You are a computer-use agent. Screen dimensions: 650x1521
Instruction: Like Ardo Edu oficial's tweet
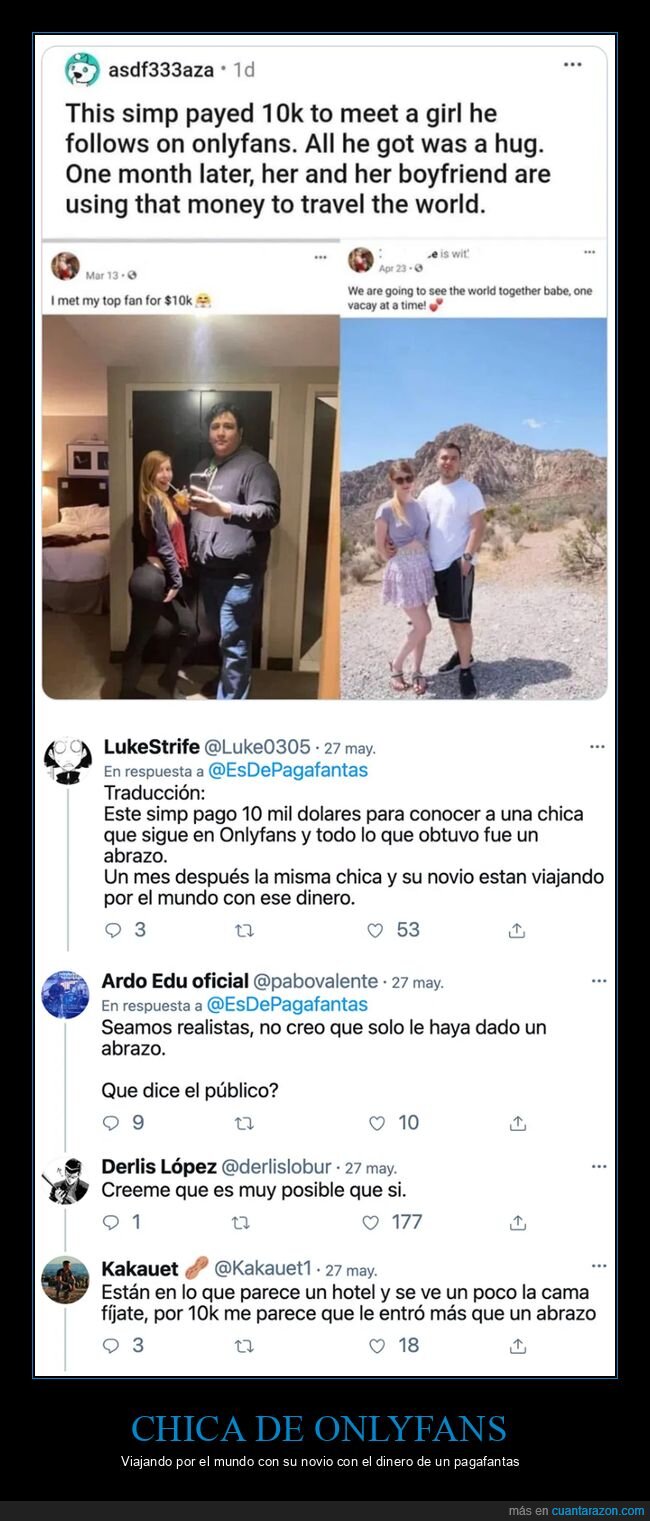(377, 1123)
